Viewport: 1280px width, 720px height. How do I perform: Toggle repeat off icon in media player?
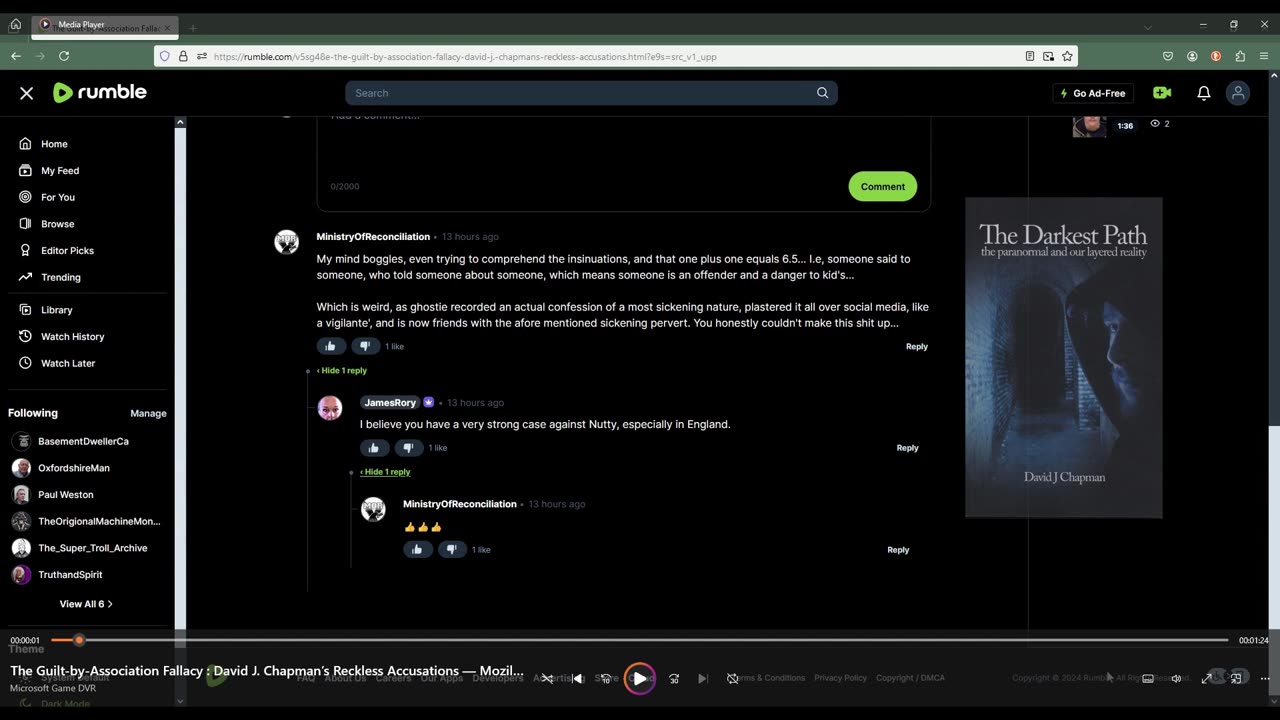(732, 678)
